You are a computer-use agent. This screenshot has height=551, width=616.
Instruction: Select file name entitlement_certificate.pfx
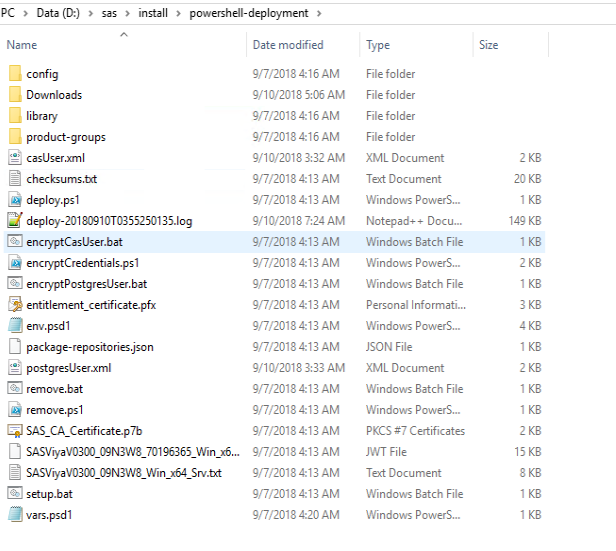click(91, 305)
